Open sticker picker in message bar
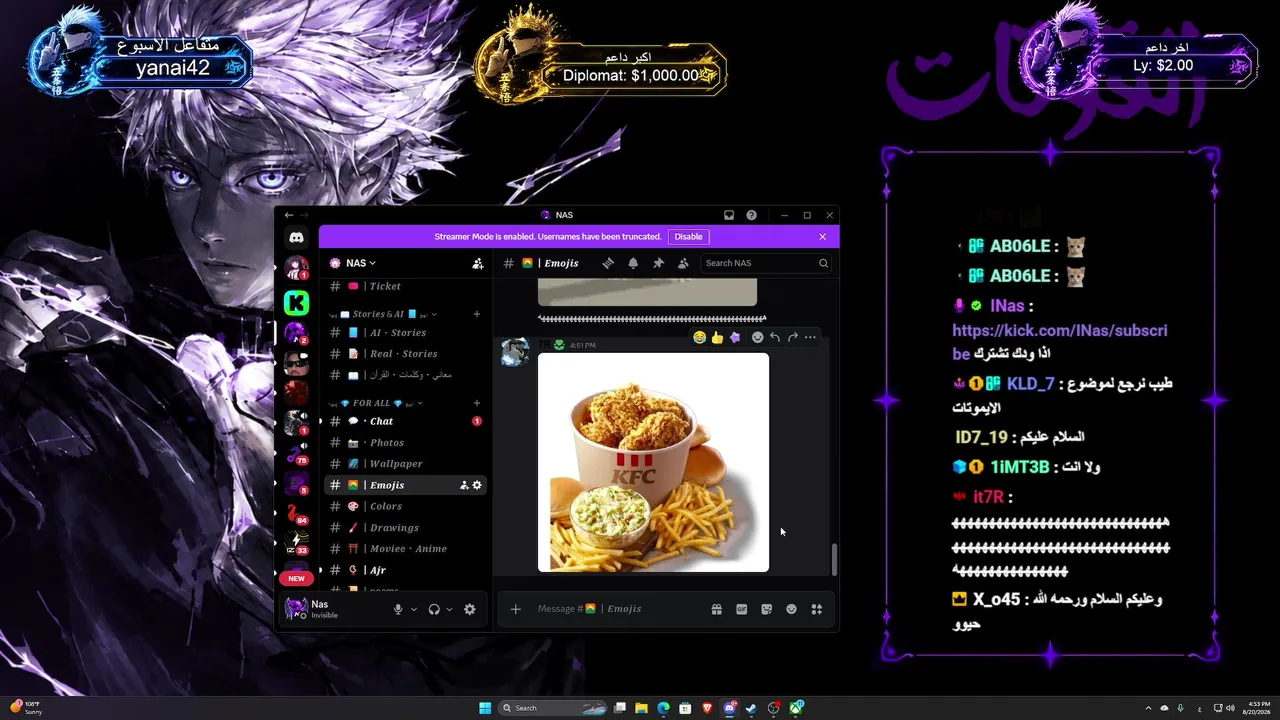The height and width of the screenshot is (720, 1280). [x=766, y=609]
